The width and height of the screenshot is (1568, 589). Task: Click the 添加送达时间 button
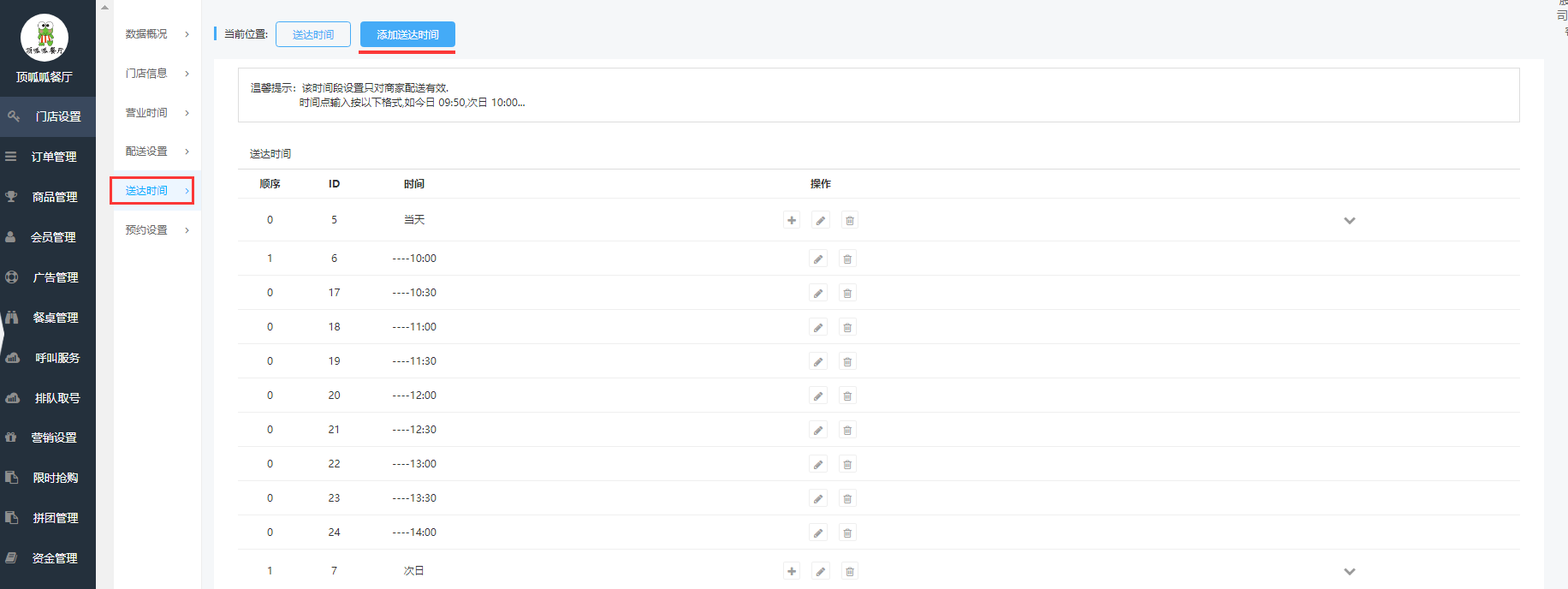[x=407, y=34]
